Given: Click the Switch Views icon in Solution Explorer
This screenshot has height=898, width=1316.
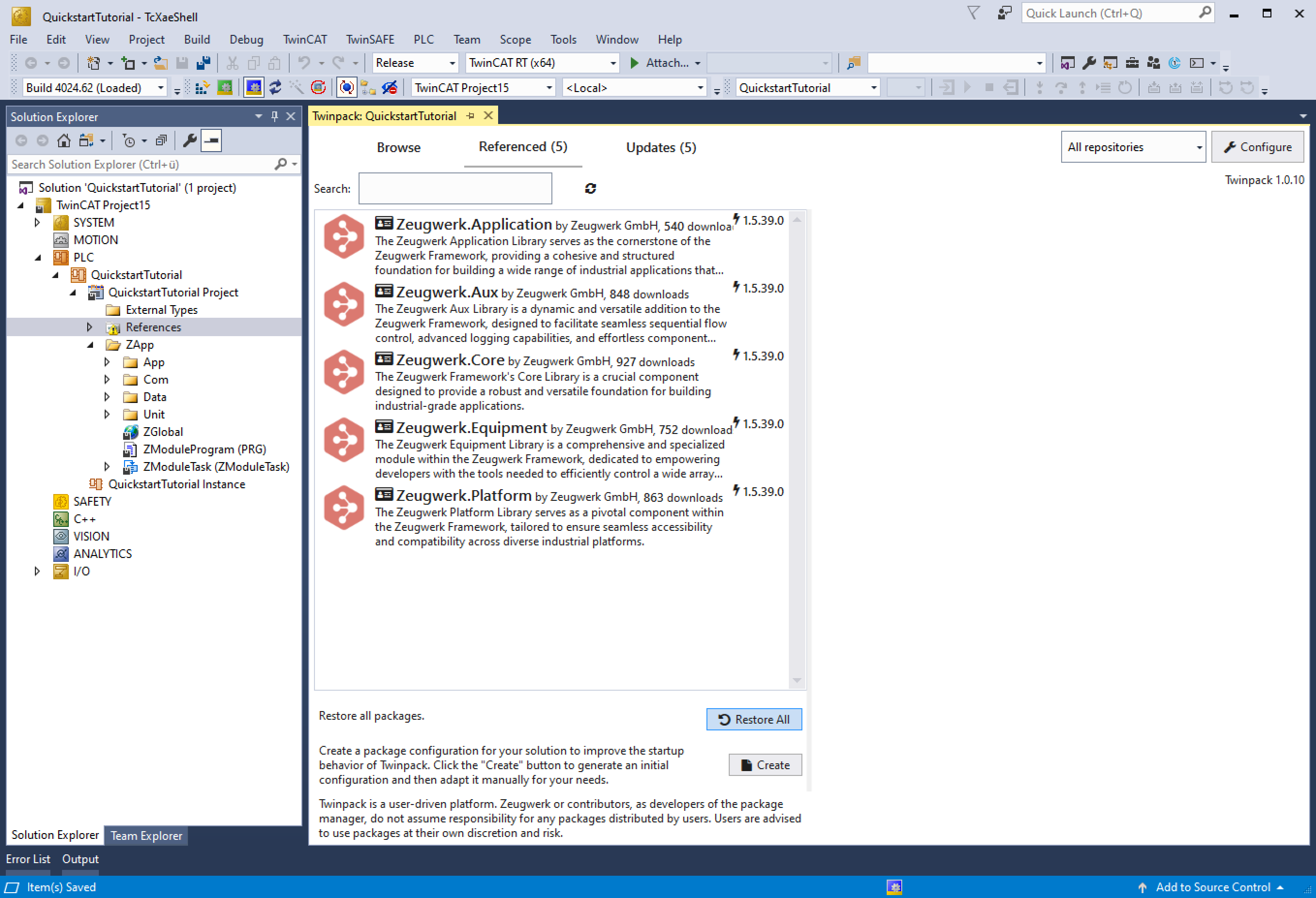Looking at the screenshot, I should (86, 140).
